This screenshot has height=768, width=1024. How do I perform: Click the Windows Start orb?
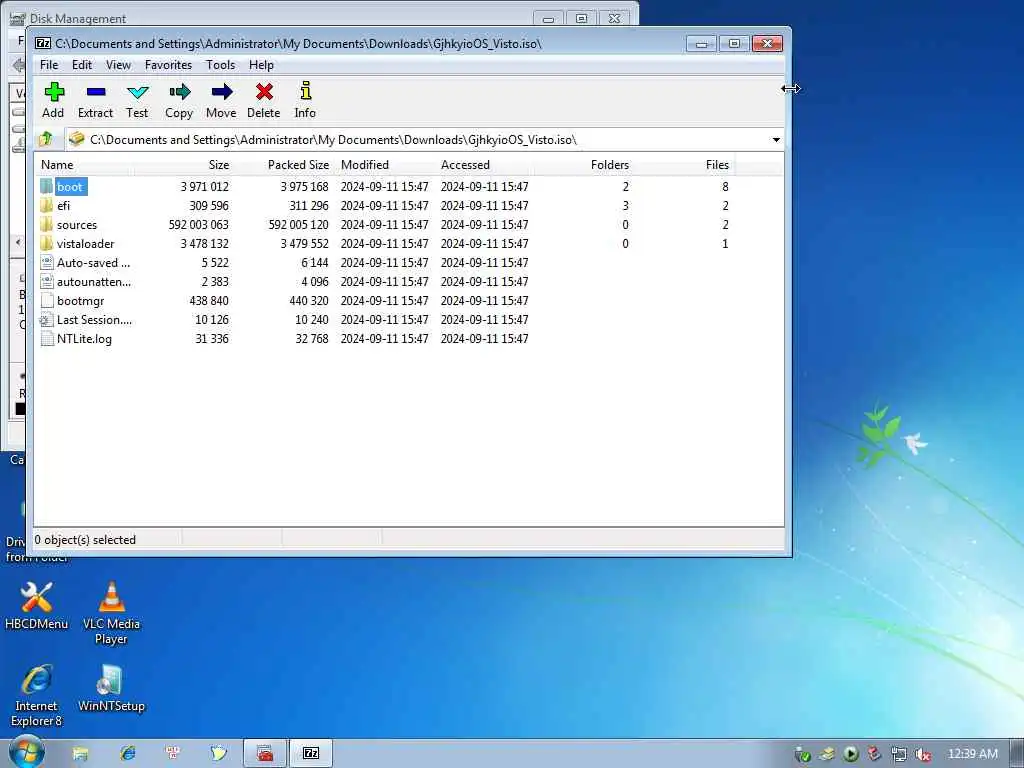[27, 752]
